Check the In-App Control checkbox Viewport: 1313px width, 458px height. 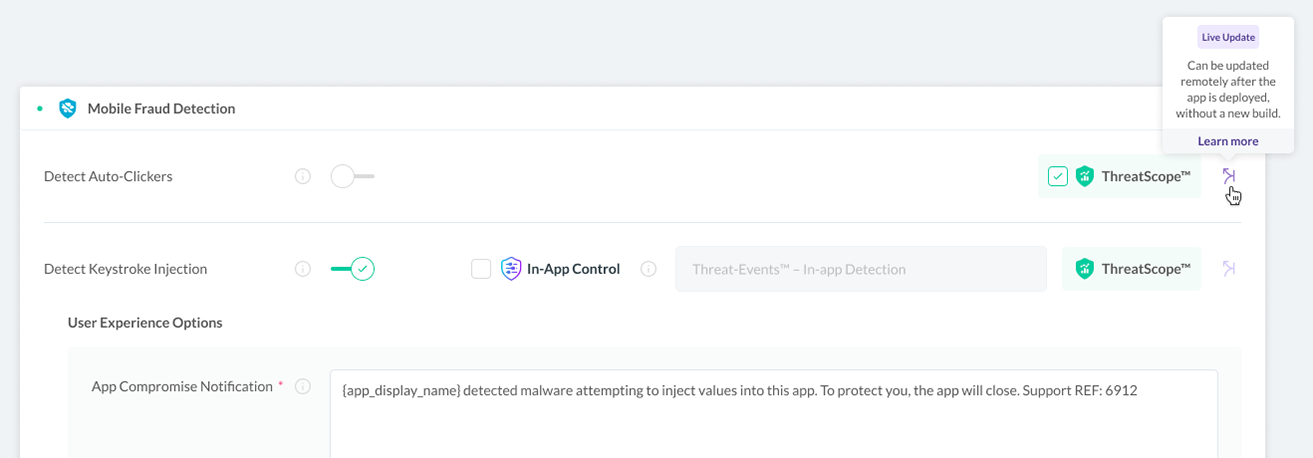[x=481, y=269]
